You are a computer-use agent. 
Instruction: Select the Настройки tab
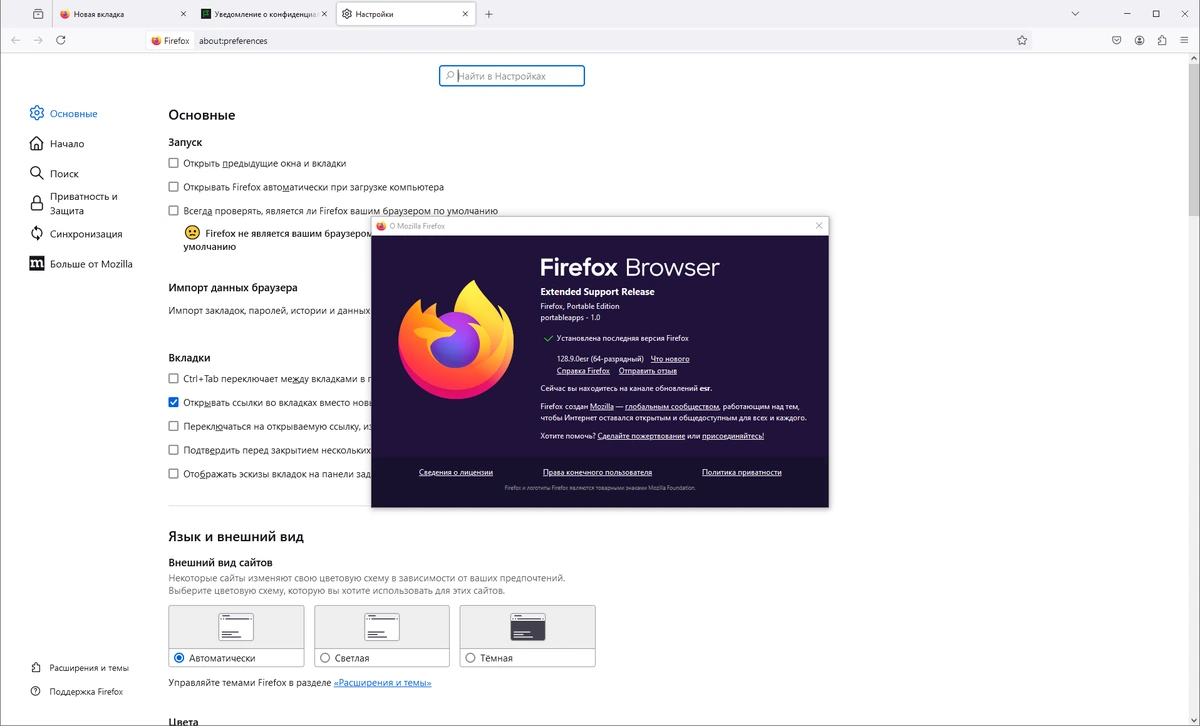coord(406,14)
